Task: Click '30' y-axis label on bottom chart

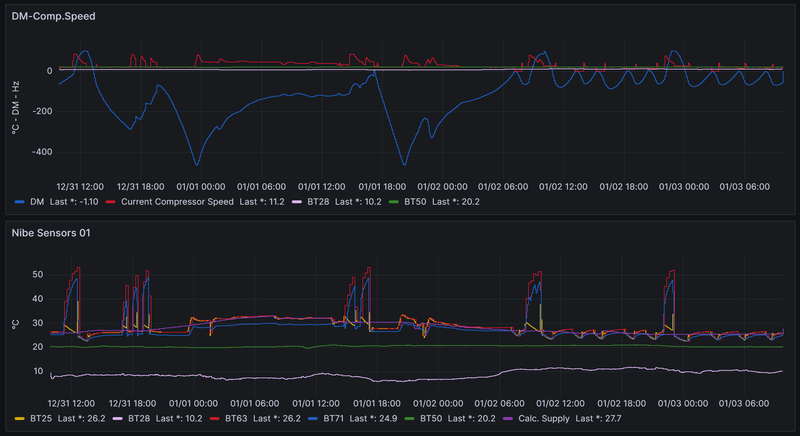Action: [38, 323]
